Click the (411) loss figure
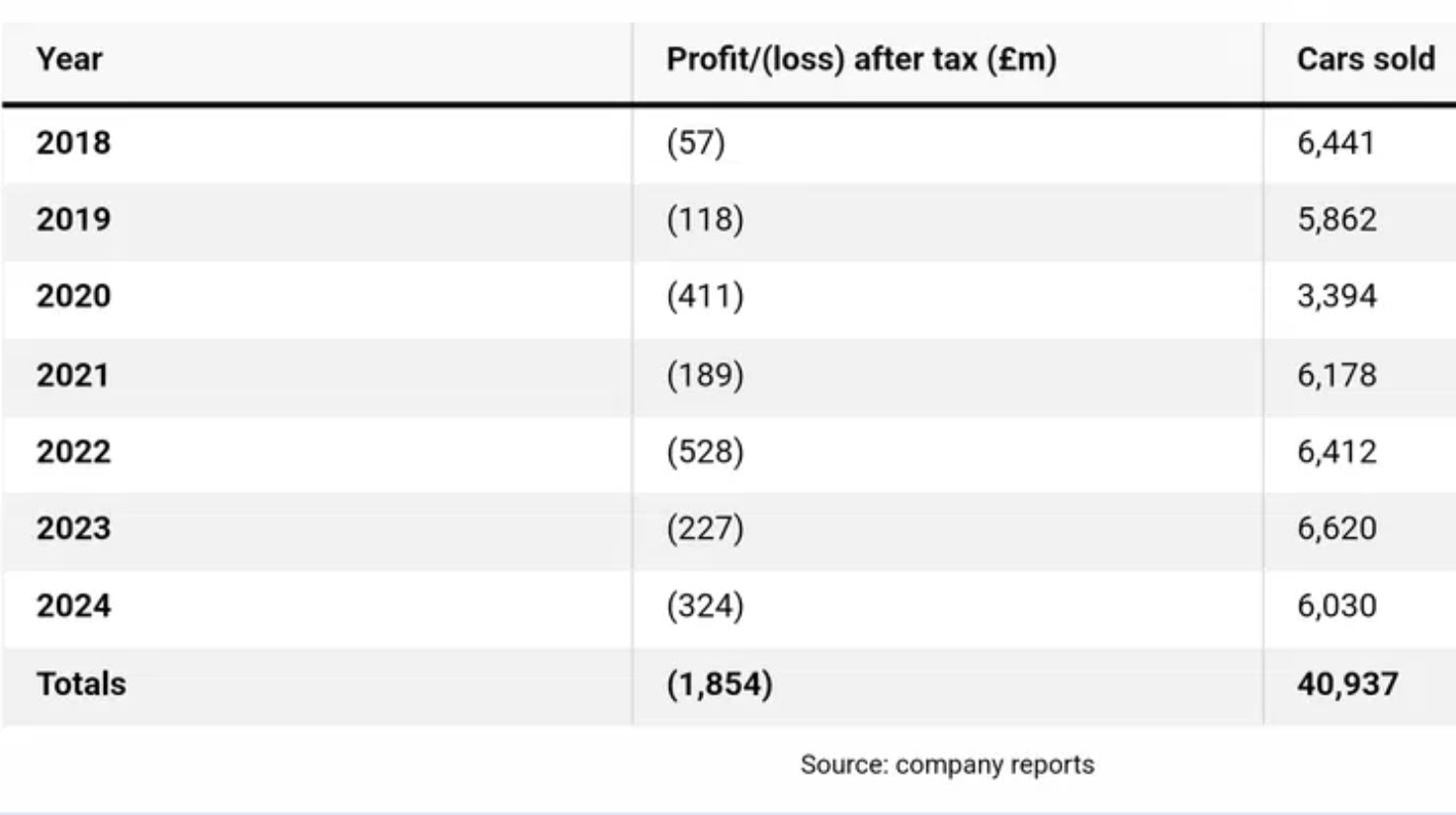The height and width of the screenshot is (815, 1456). [705, 295]
